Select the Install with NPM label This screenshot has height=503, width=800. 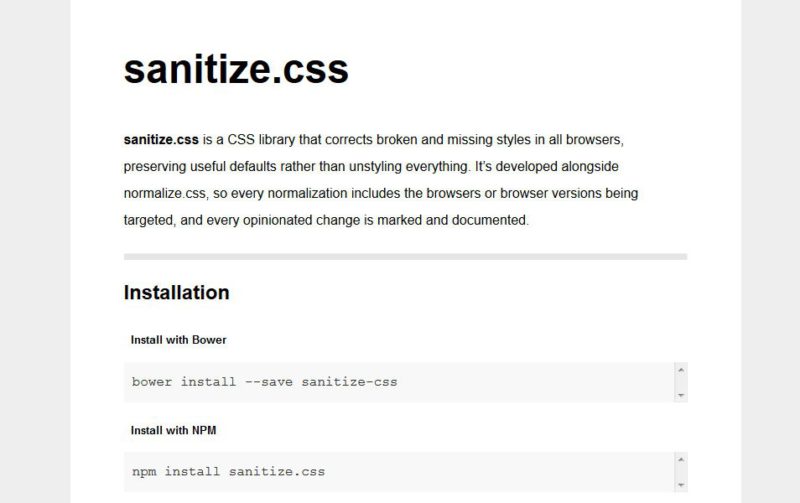[x=174, y=430]
